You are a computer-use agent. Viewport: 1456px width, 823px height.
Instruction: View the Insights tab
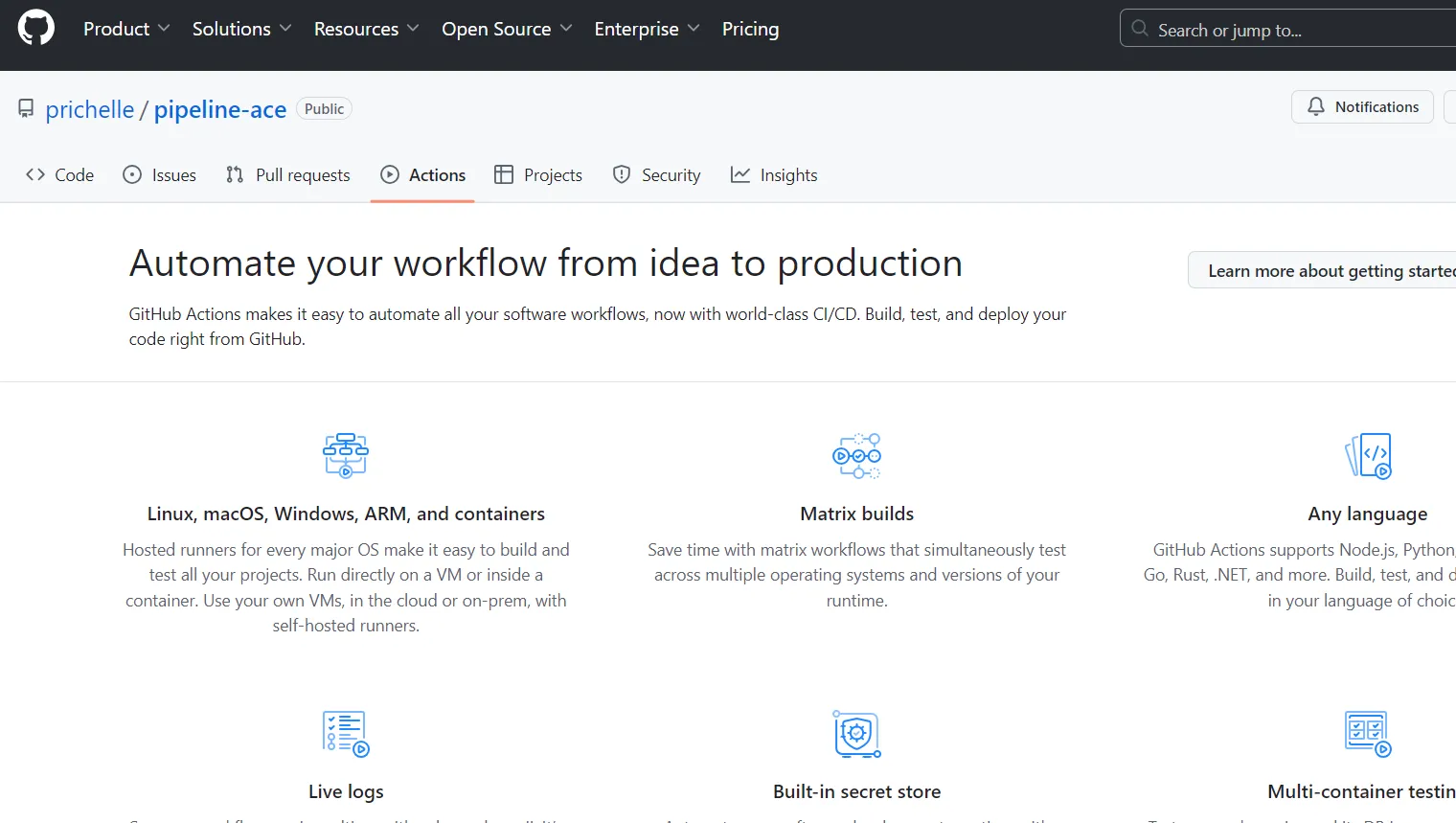point(774,174)
